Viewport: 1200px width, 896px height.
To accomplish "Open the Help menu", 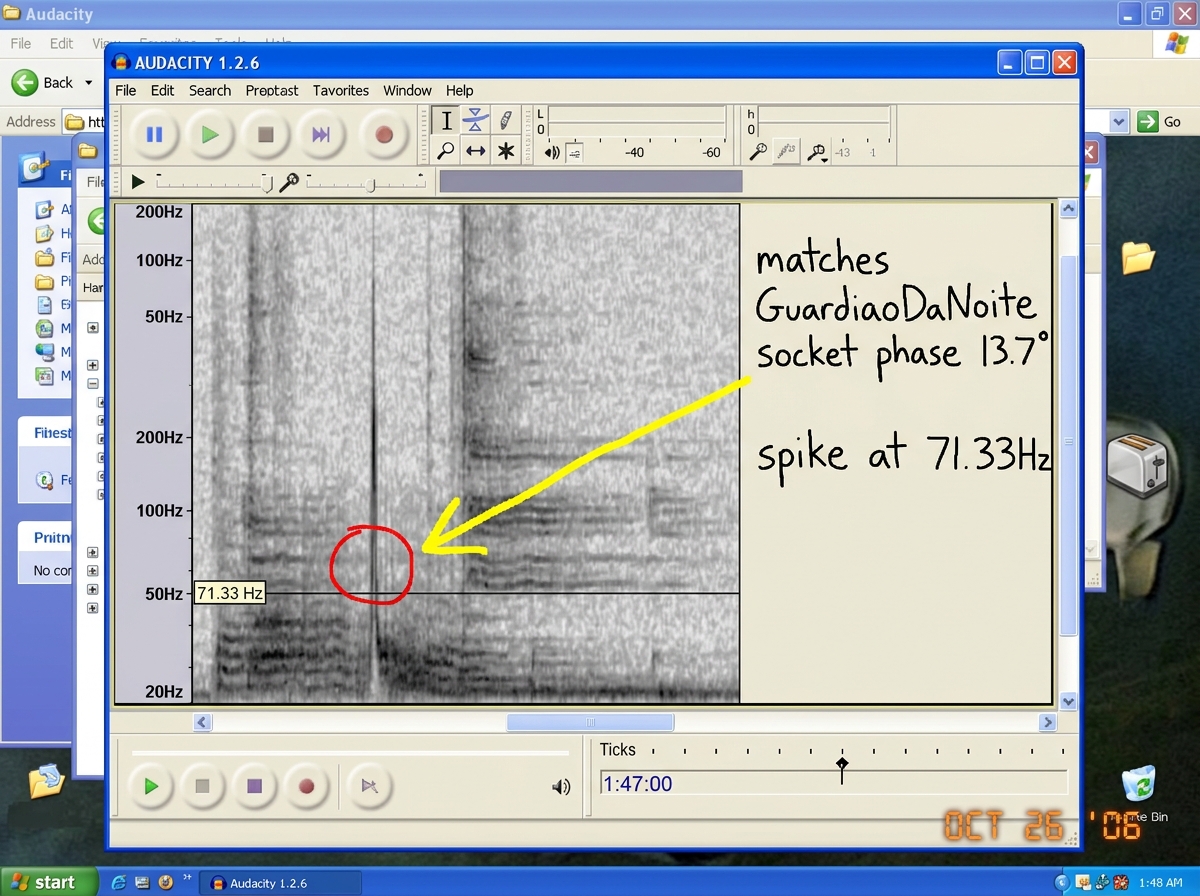I will tap(460, 90).
